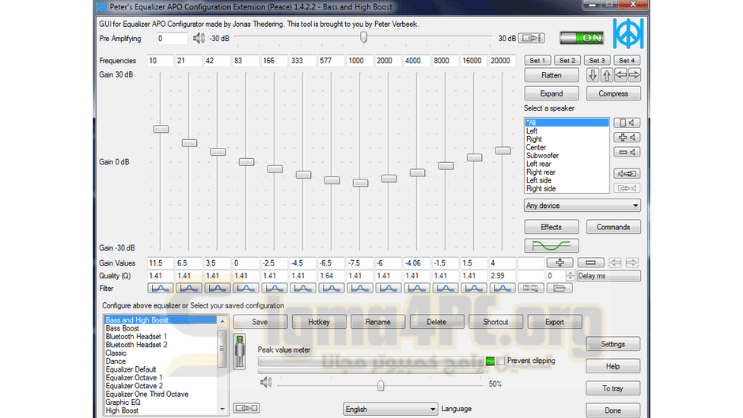
Task: Click the Expand button
Action: pos(551,93)
